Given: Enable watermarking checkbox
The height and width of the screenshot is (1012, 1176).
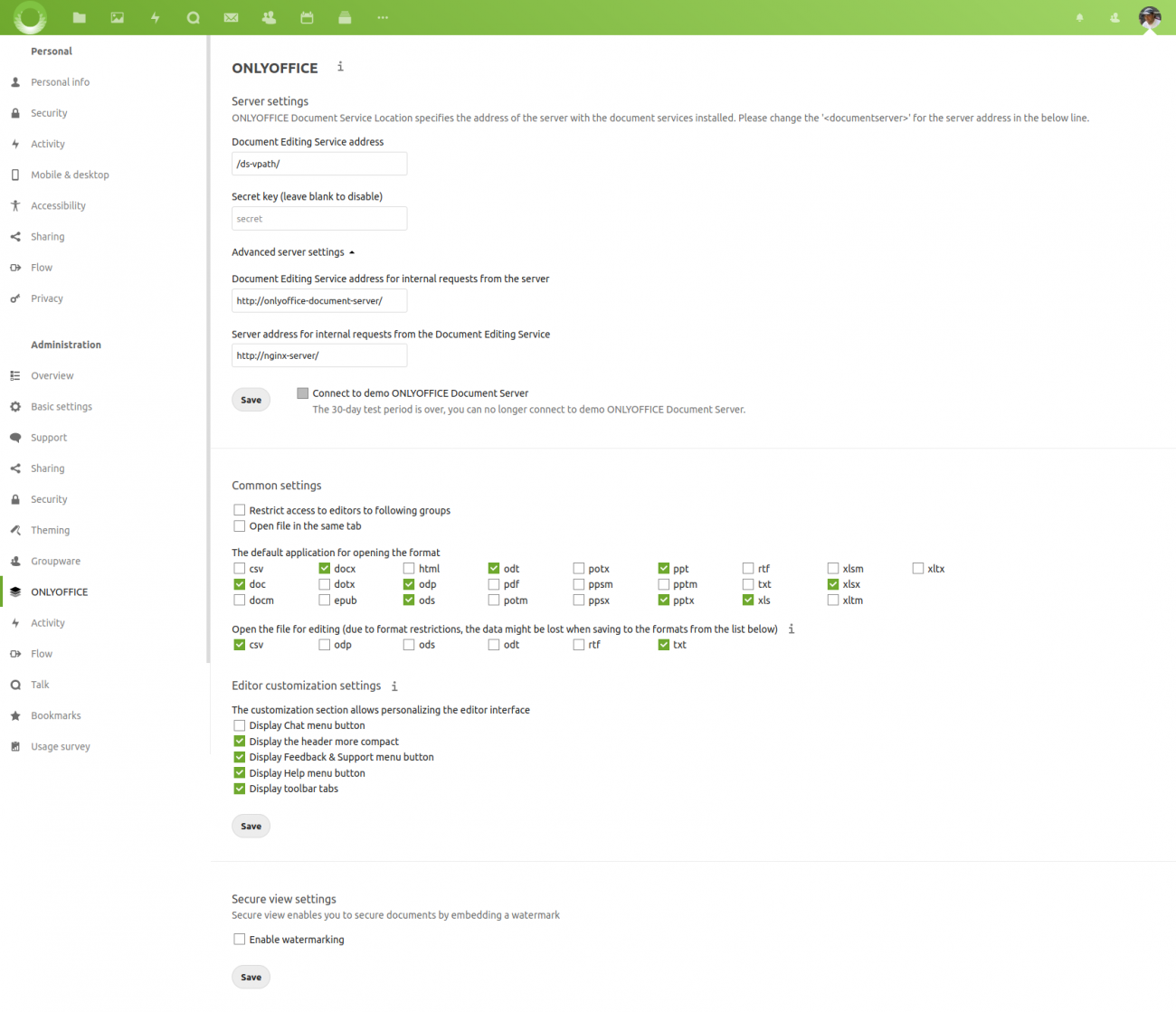Looking at the screenshot, I should tap(240, 940).
